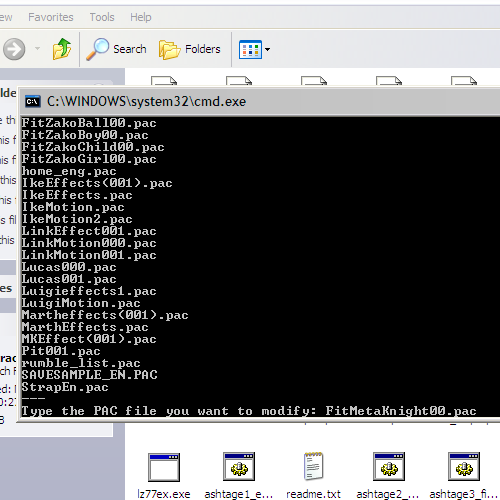Click LinkEffect001.pac line in console
Screen dimensions: 500x500
[x=89, y=231]
